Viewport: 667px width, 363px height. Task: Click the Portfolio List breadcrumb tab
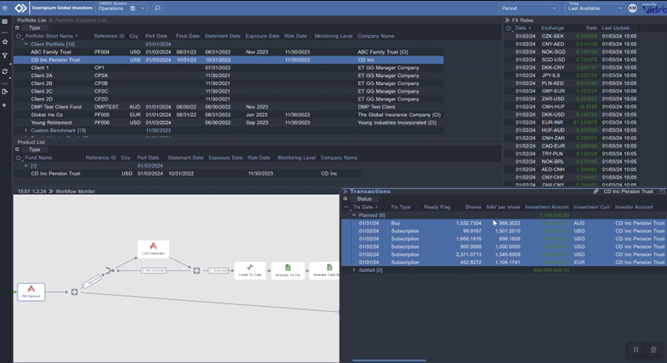click(x=31, y=20)
